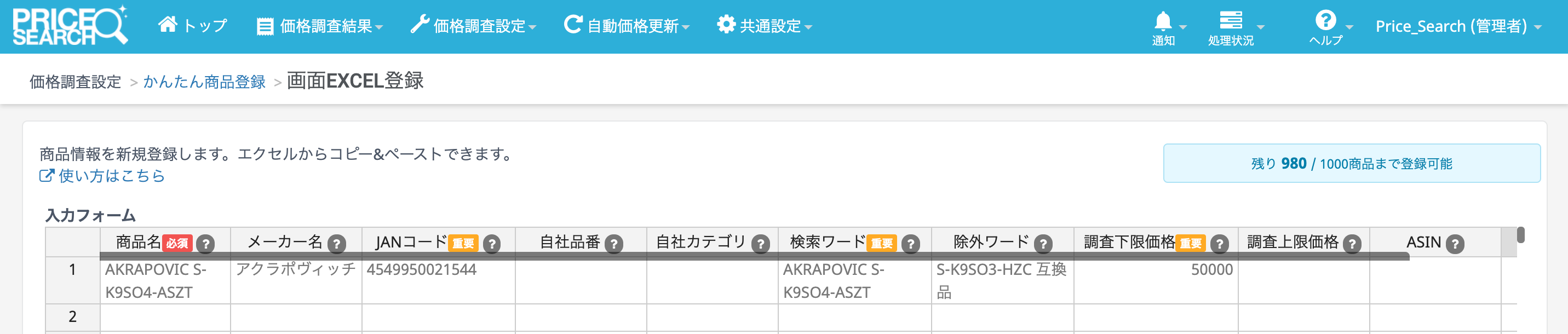Viewport: 1568px width, 334px height.
Task: Open the 自動価格更新 menu
Action: coord(627,26)
